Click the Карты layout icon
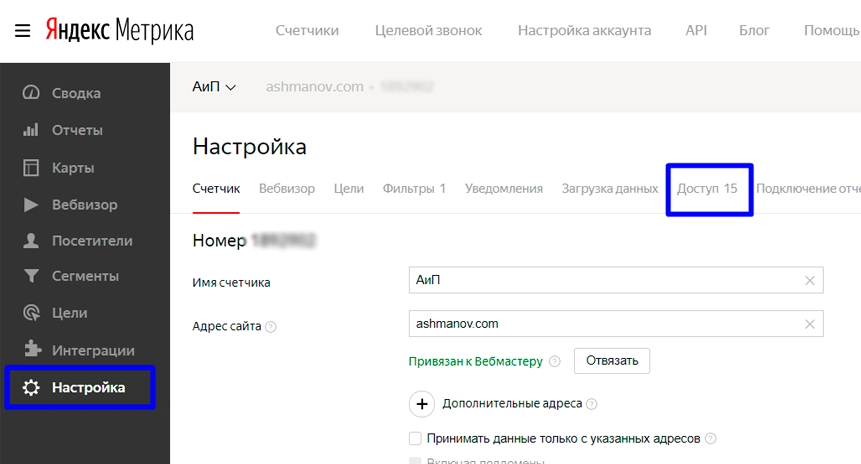The width and height of the screenshot is (861, 464). pyautogui.click(x=31, y=167)
